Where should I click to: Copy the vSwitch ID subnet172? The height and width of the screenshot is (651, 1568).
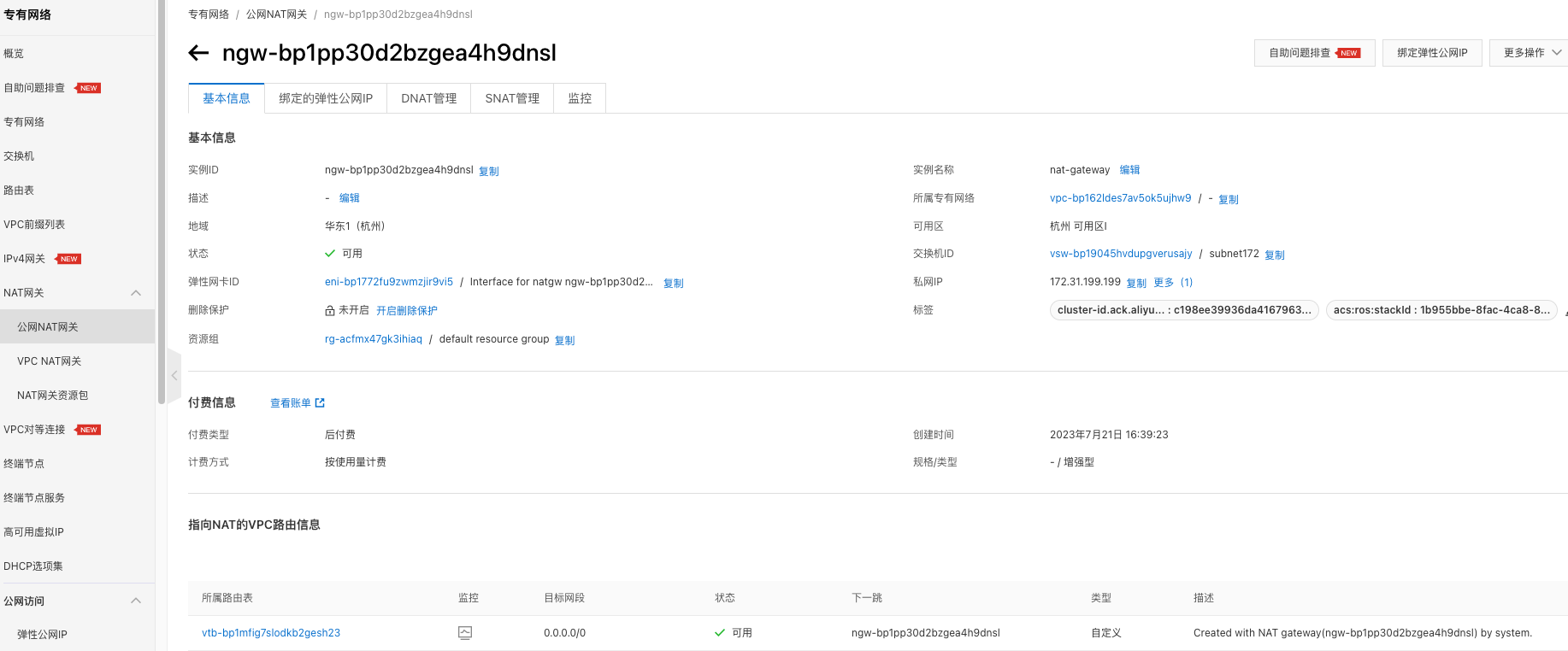click(x=1274, y=255)
